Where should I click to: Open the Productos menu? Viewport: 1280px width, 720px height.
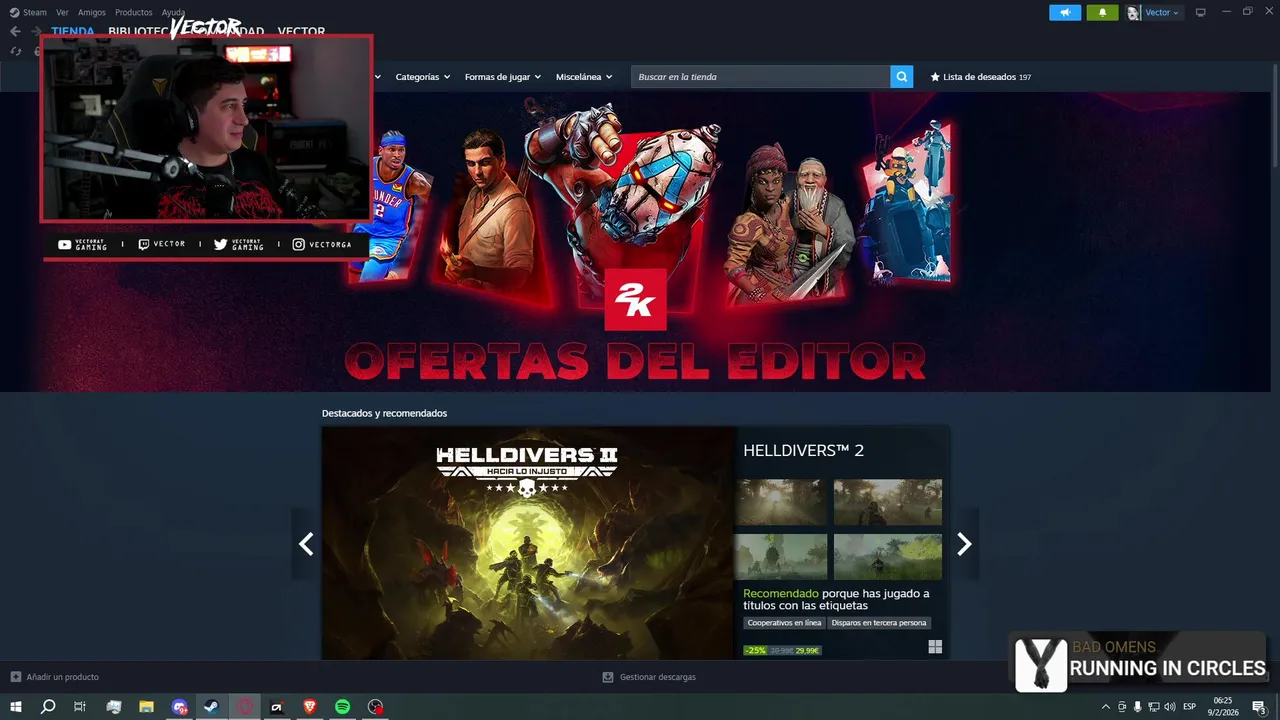(133, 12)
